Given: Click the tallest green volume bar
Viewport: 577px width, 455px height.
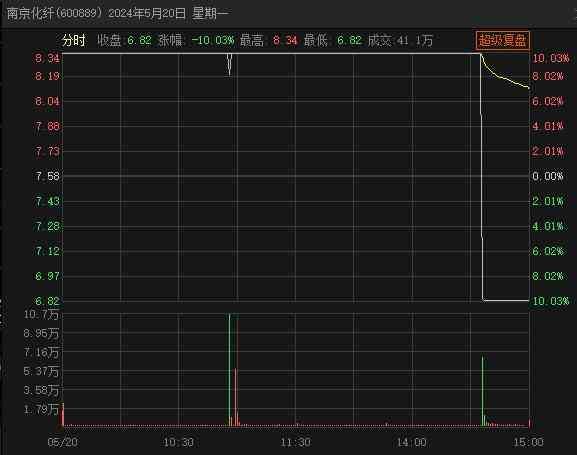Looking at the screenshot, I should coord(229,370).
